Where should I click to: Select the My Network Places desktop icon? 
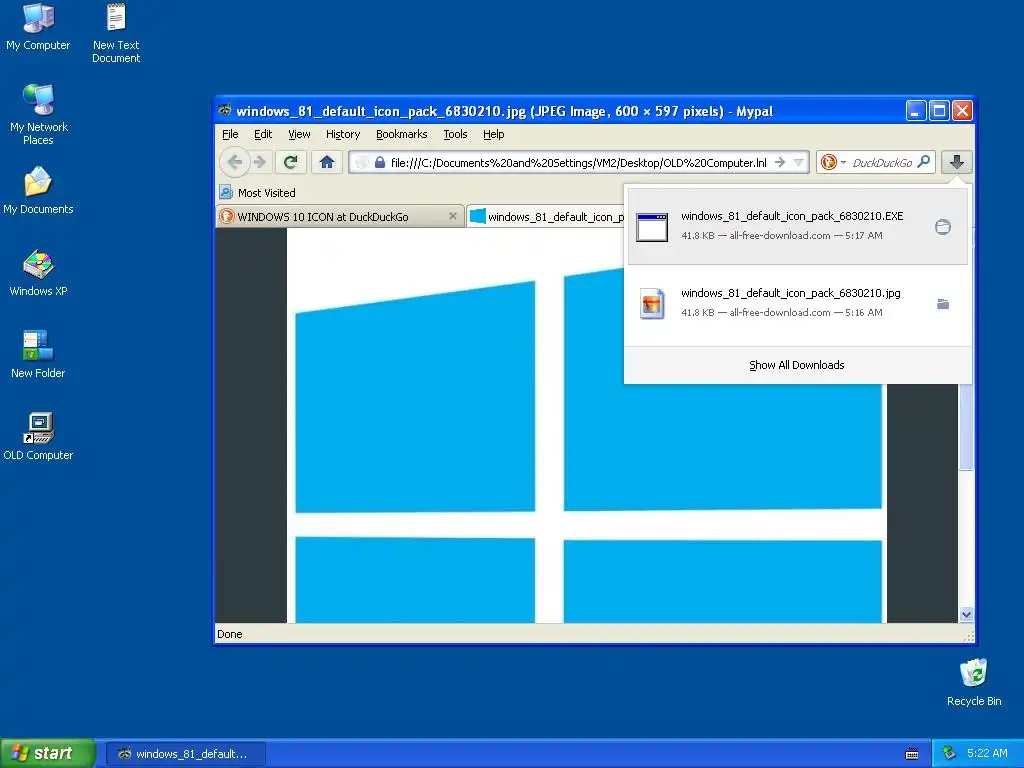point(39,114)
